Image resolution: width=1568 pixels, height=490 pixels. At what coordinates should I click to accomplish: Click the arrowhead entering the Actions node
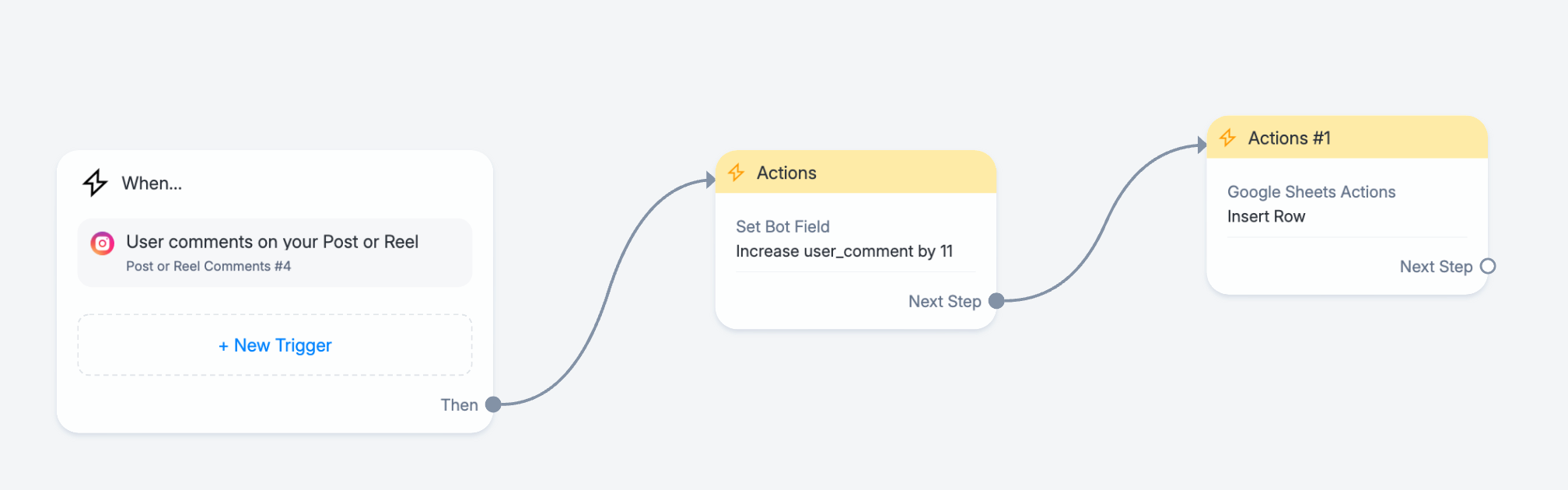pos(710,180)
